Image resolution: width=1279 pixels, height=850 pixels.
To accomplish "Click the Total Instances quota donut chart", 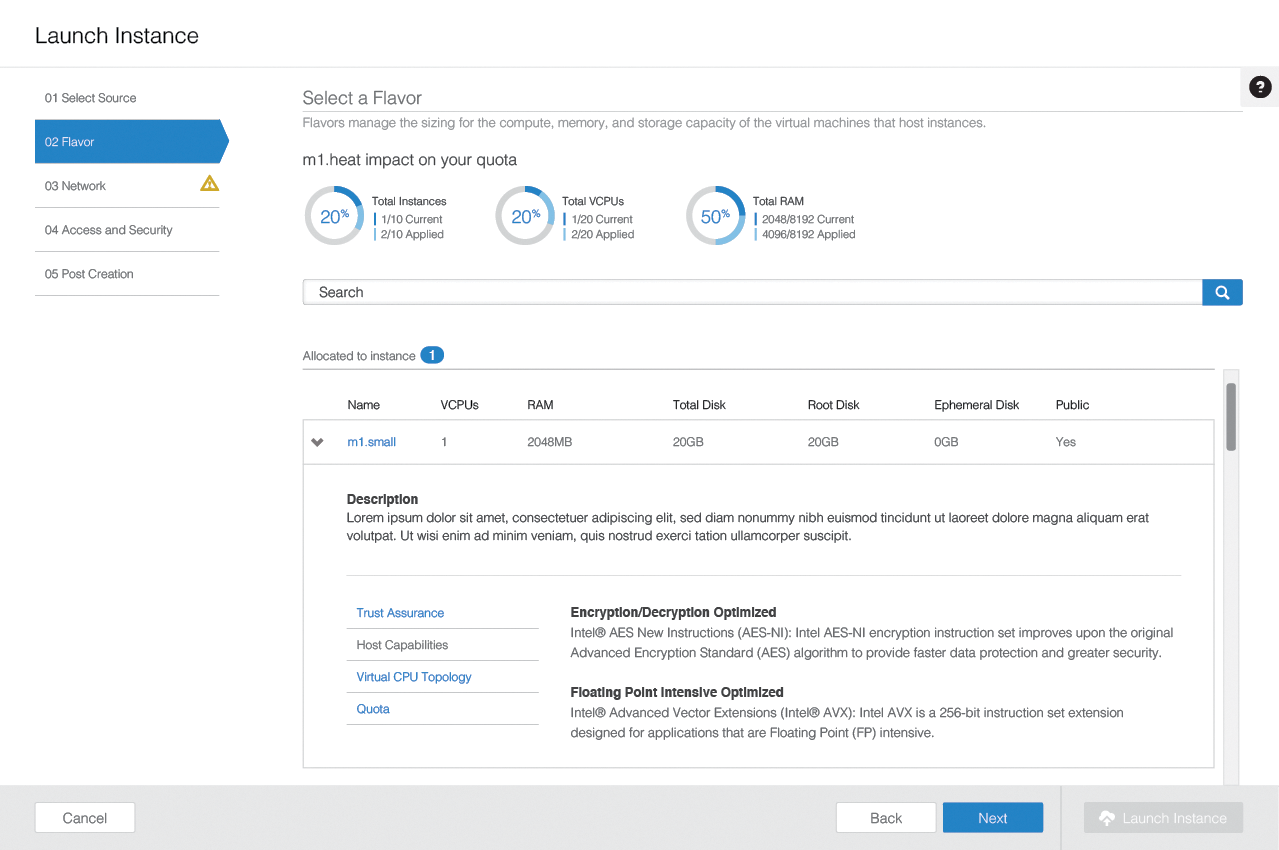I will point(334,215).
